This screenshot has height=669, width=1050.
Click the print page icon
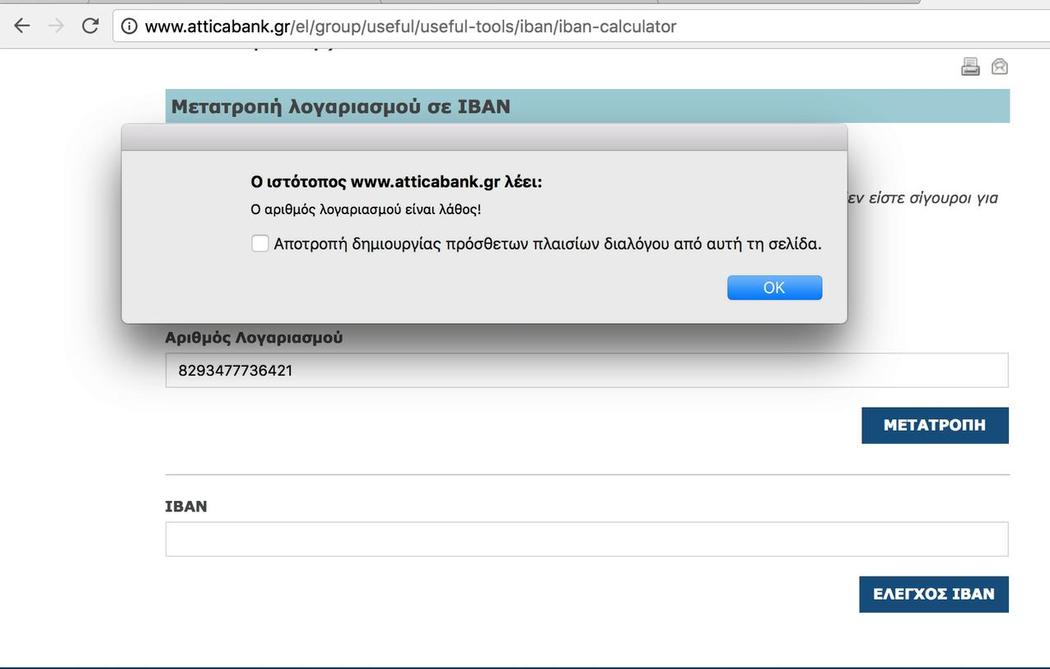point(970,66)
